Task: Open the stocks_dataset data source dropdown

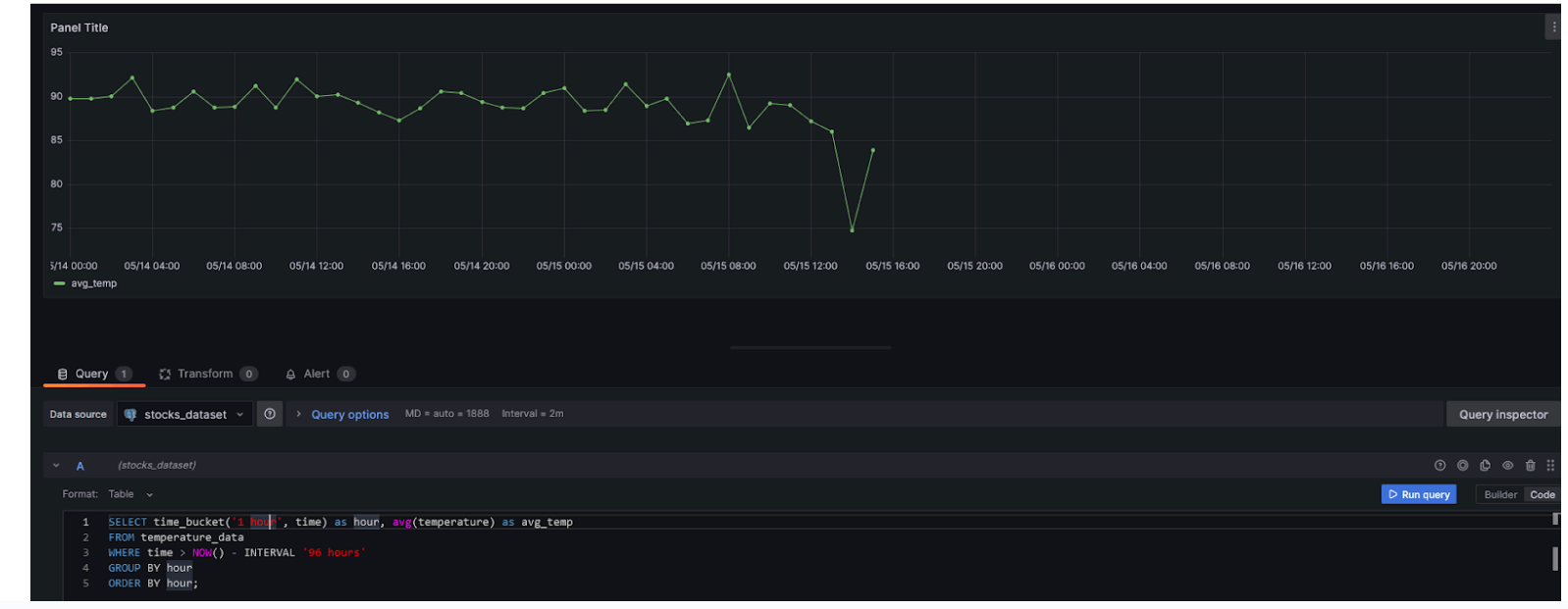Action: (184, 415)
